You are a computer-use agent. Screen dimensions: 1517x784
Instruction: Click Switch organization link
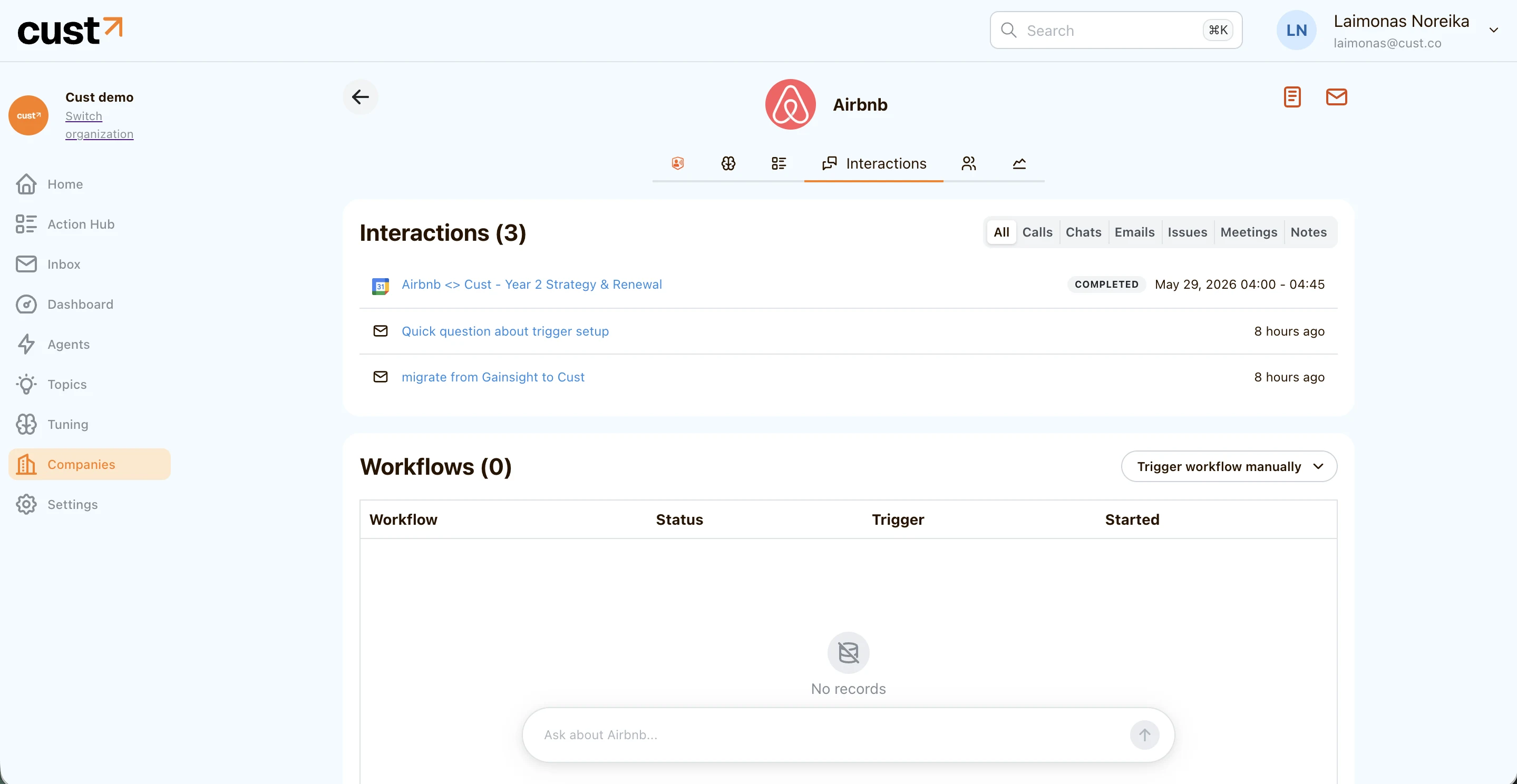pos(100,125)
